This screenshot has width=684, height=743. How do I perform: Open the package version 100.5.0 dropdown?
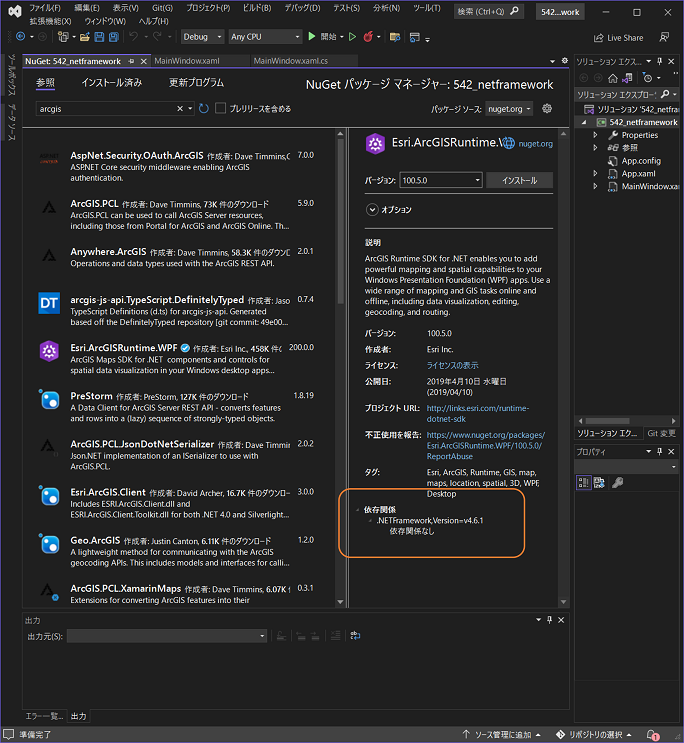point(441,180)
